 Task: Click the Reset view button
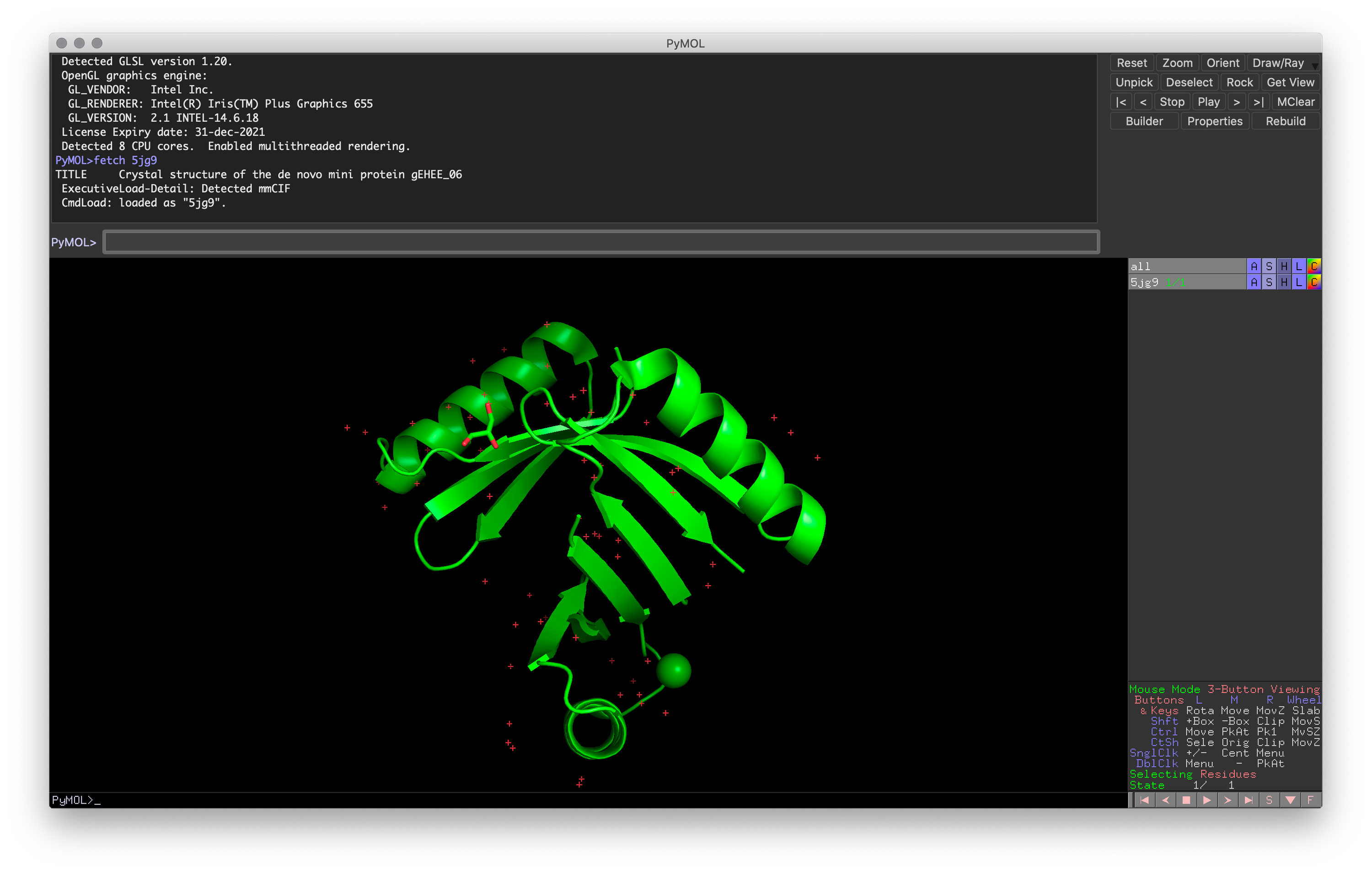tap(1131, 63)
